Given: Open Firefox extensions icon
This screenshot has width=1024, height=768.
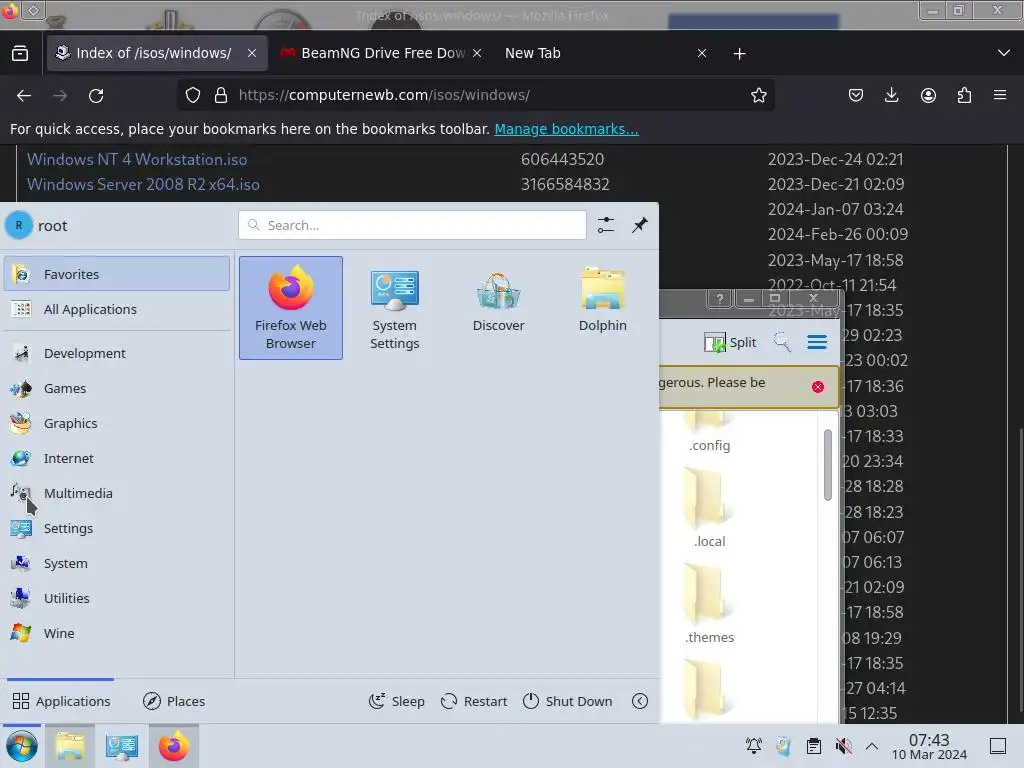Looking at the screenshot, I should (964, 95).
